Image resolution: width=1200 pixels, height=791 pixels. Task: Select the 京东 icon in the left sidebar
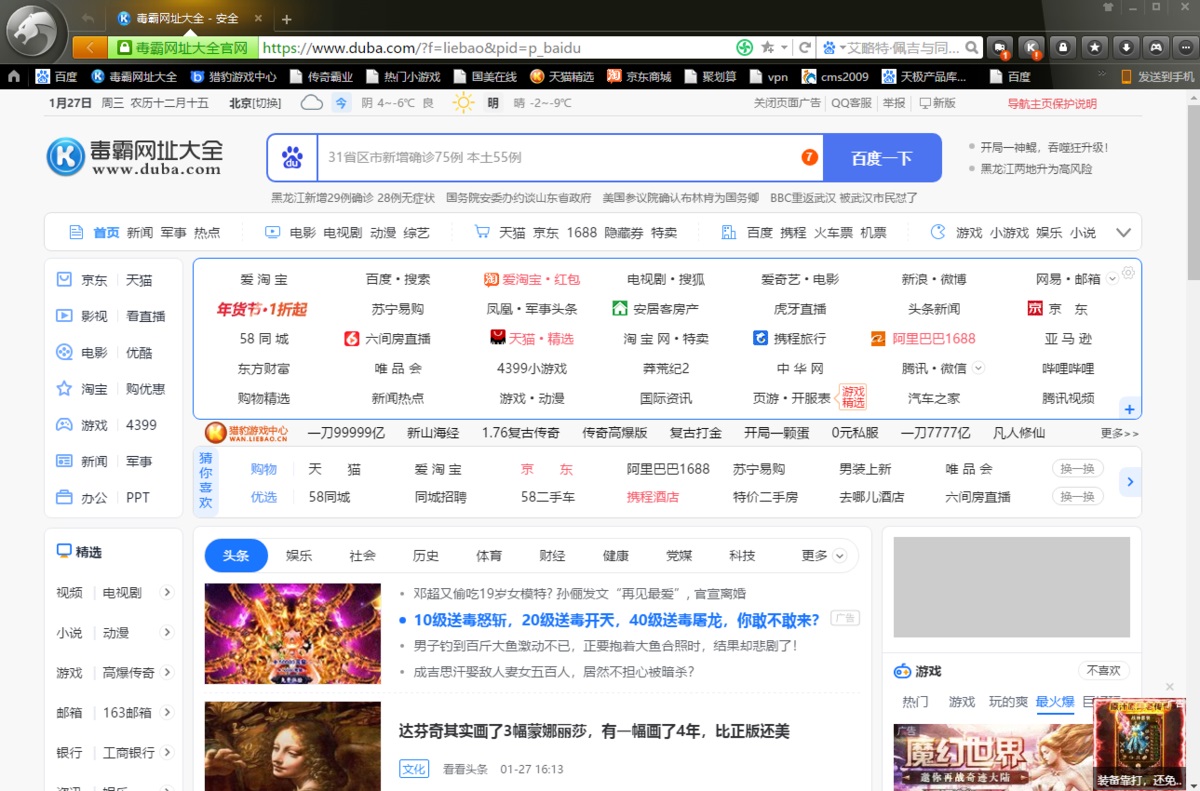[65, 280]
